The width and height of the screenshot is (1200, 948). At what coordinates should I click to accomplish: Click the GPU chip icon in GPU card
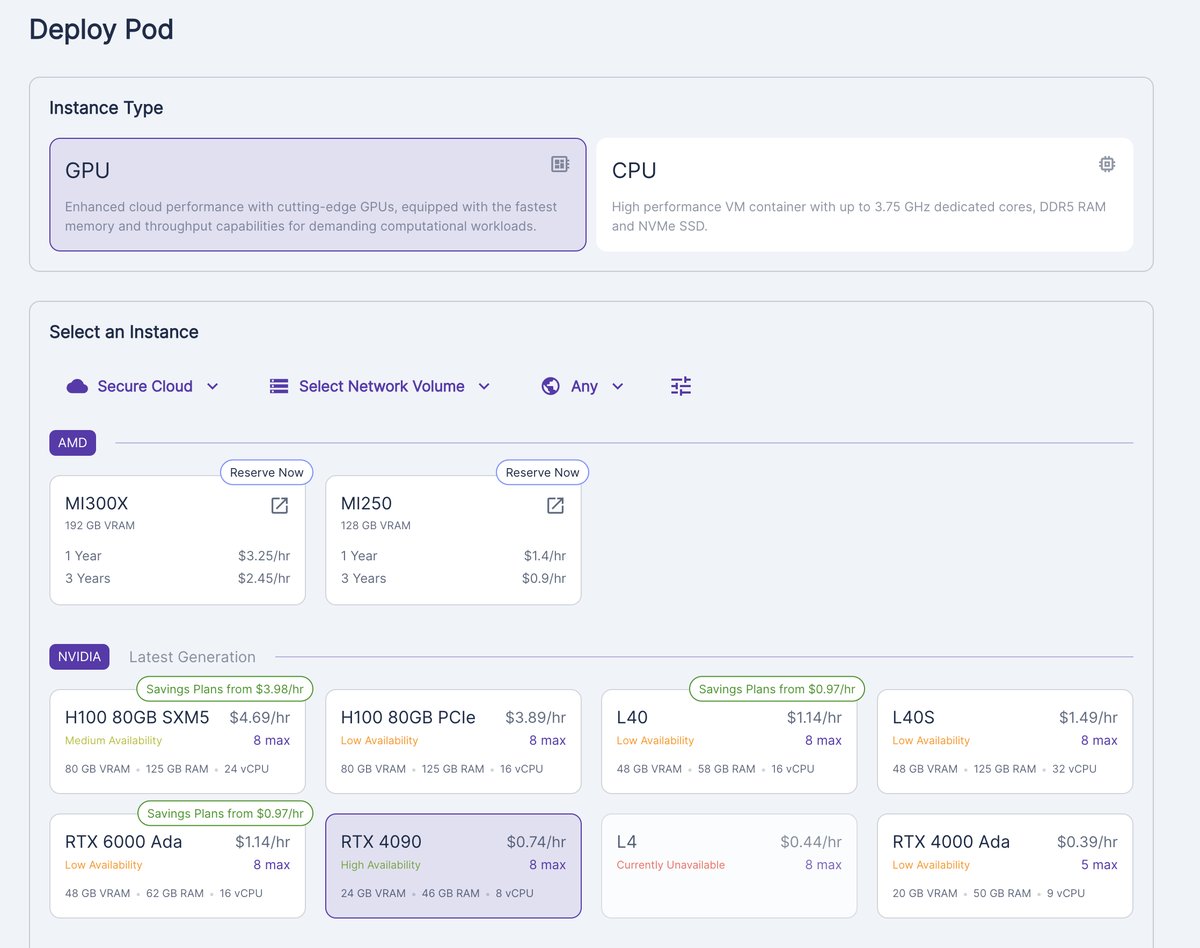point(560,164)
